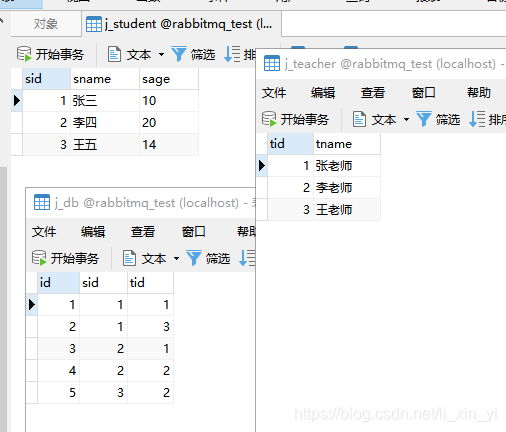
Task: Click the tname column header
Action: coord(347,144)
